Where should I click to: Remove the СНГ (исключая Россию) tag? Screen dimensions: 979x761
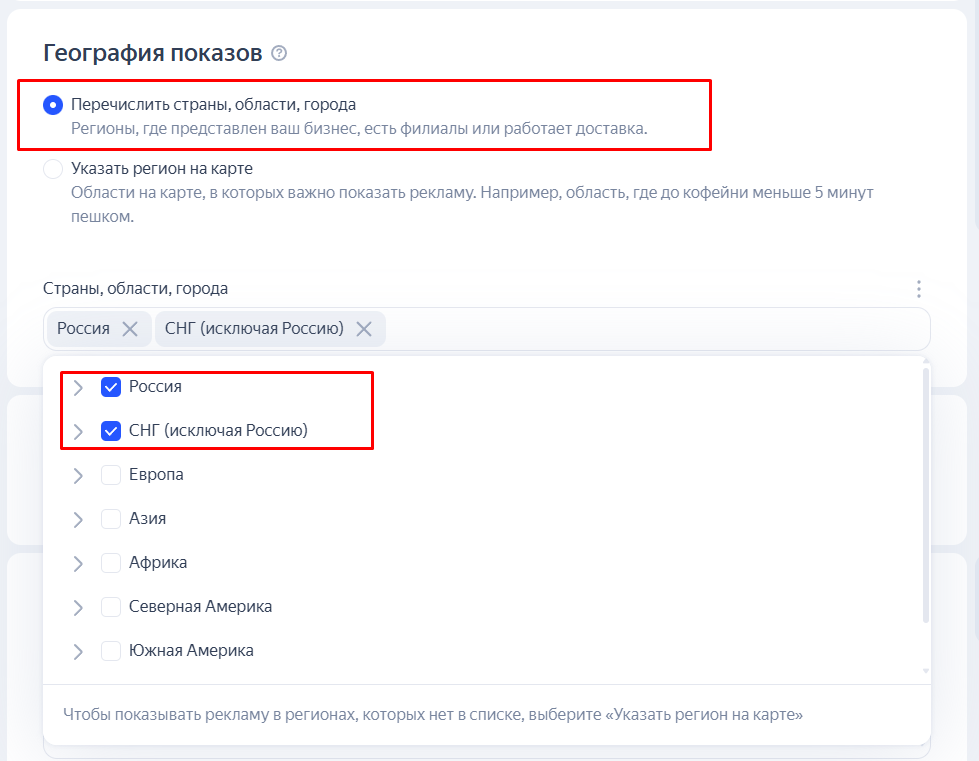pyautogui.click(x=364, y=329)
